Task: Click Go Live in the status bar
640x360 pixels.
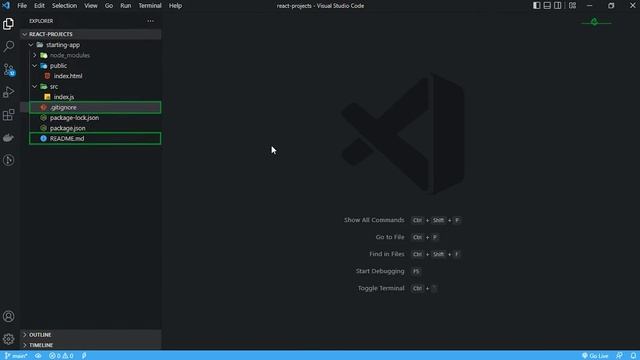Action: (x=595, y=356)
